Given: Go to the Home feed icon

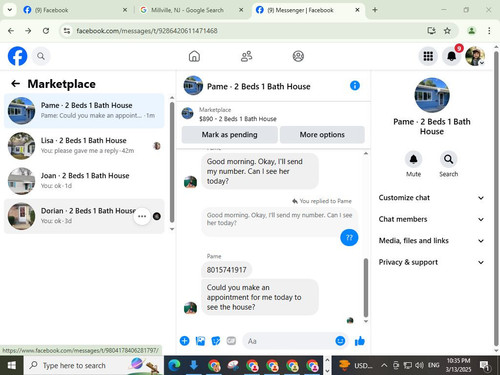Looking at the screenshot, I should [x=194, y=56].
